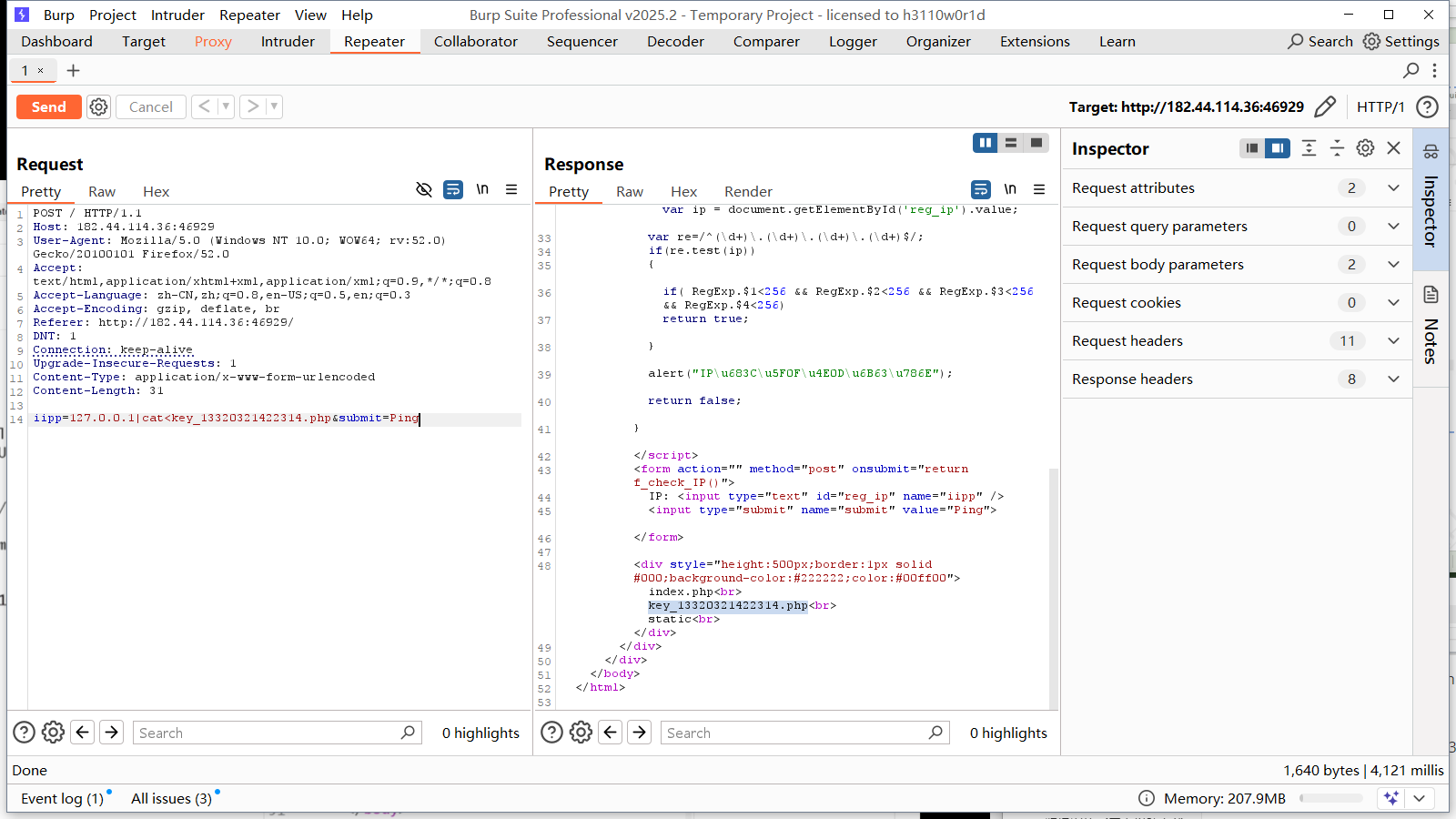The height and width of the screenshot is (819, 1456).
Task: Open Request pane hamburger menu
Action: [511, 189]
